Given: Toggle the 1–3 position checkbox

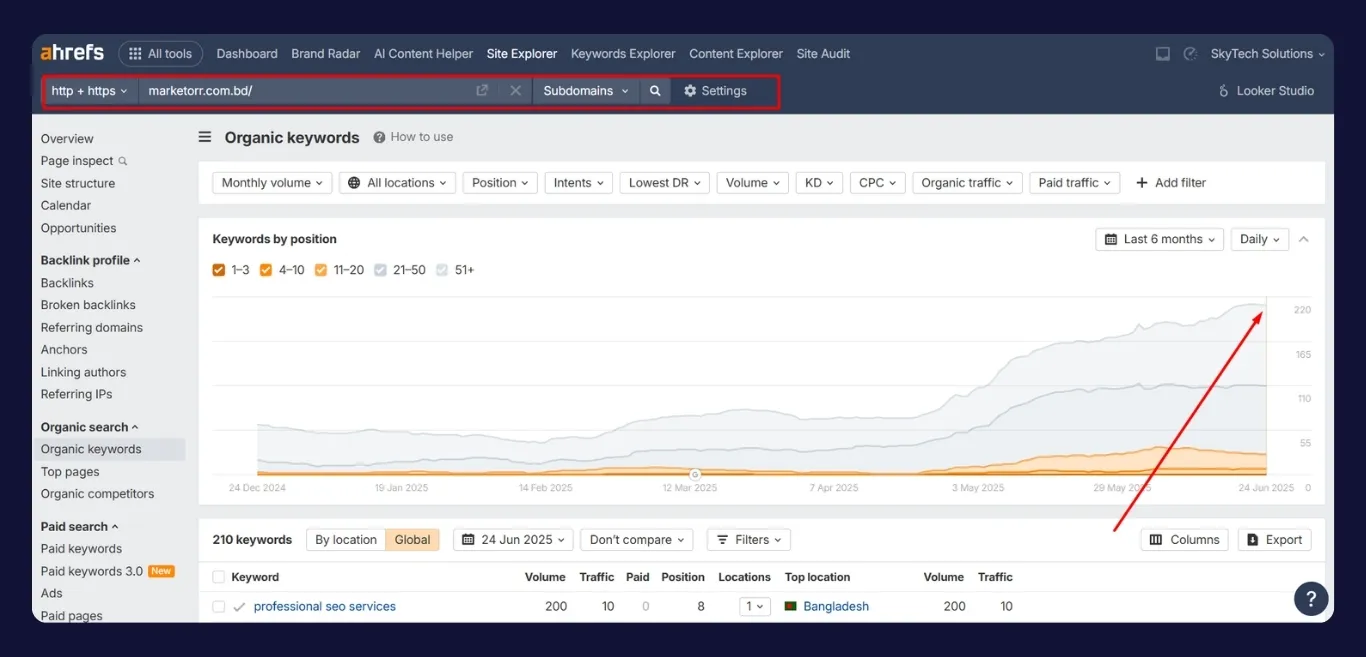Looking at the screenshot, I should [x=219, y=270].
